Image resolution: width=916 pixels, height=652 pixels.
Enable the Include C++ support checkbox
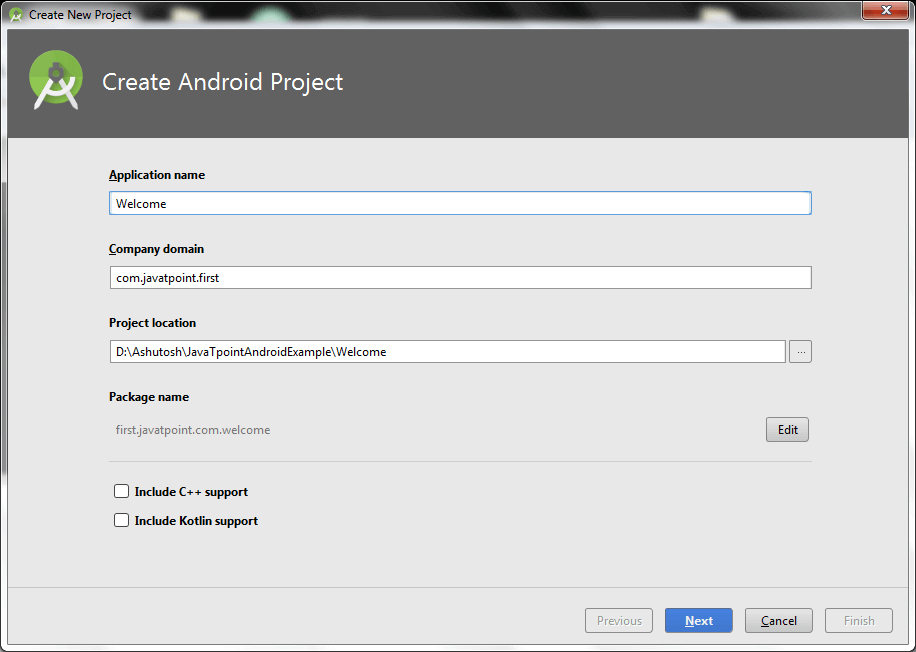pos(122,492)
